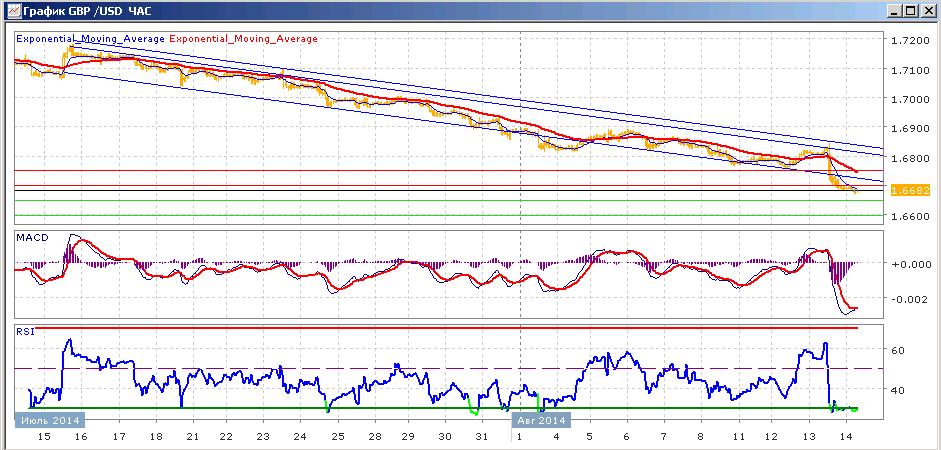The width and height of the screenshot is (941, 450).
Task: Click the MACD panel label
Action: click(32, 238)
